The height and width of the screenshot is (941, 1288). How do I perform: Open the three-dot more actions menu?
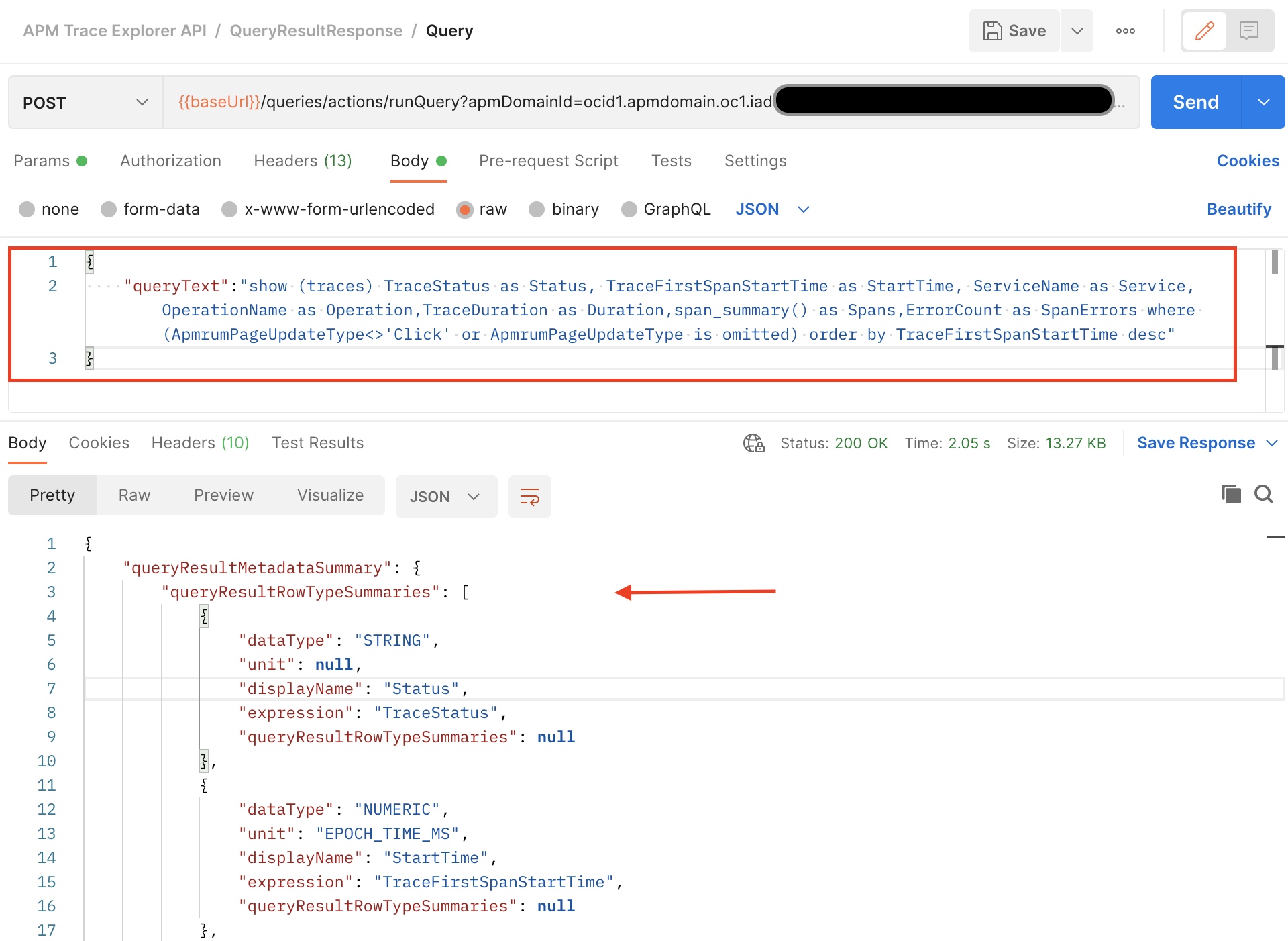[1126, 31]
